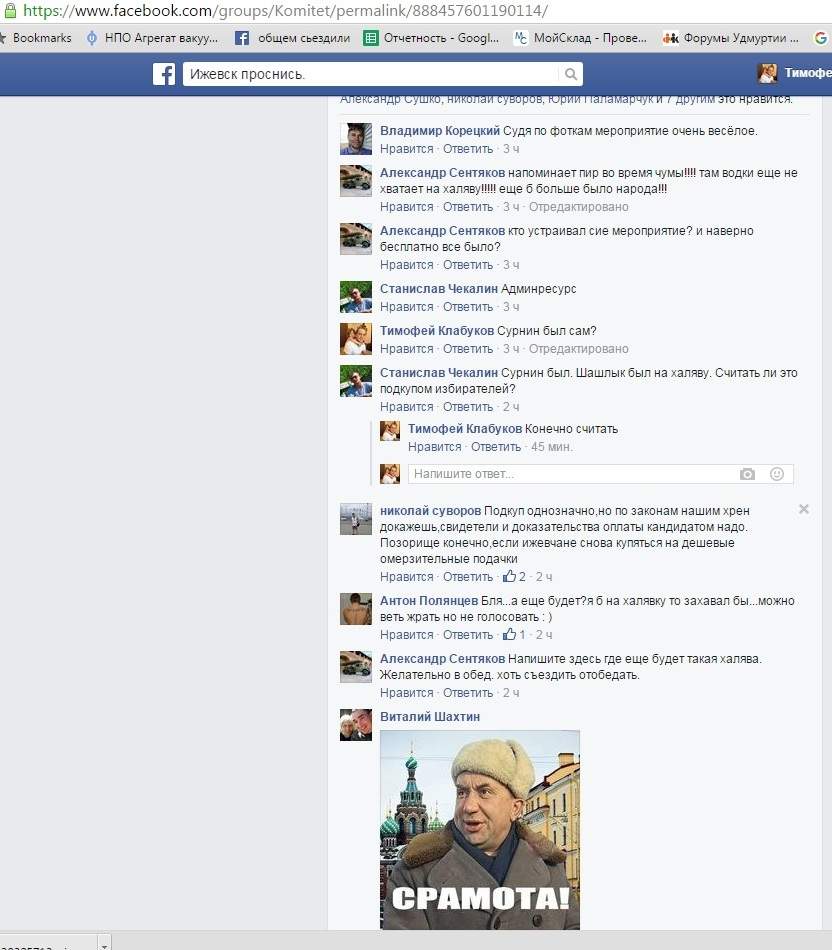Open the Тимофей profile avatar in header
The height and width of the screenshot is (950, 832).
click(x=767, y=74)
